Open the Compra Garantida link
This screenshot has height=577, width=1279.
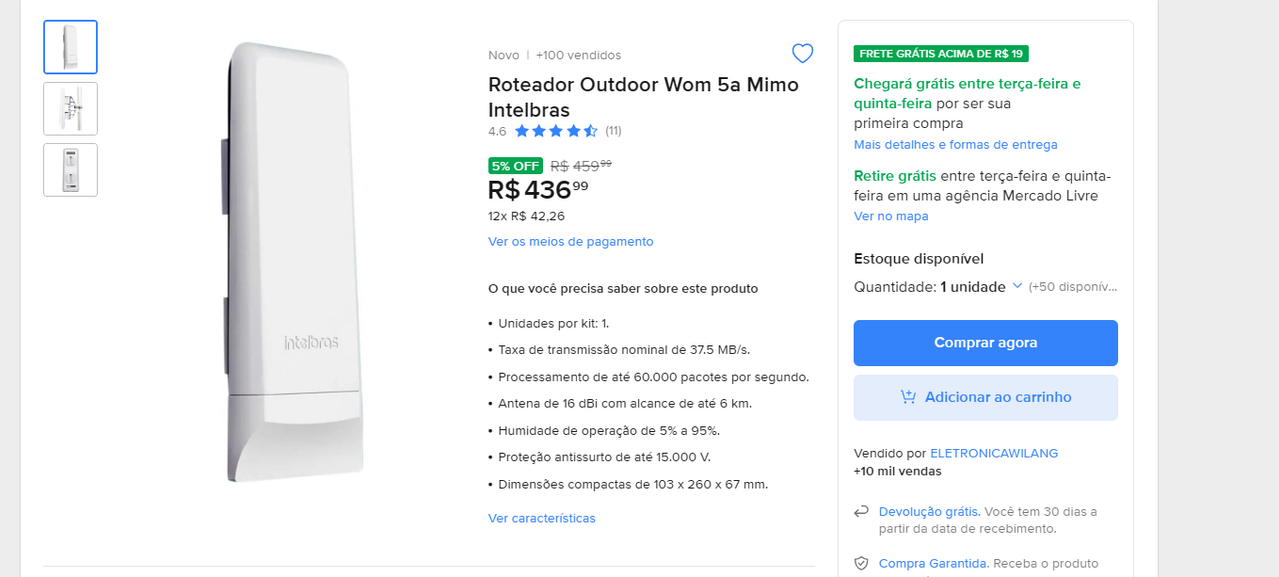(933, 563)
